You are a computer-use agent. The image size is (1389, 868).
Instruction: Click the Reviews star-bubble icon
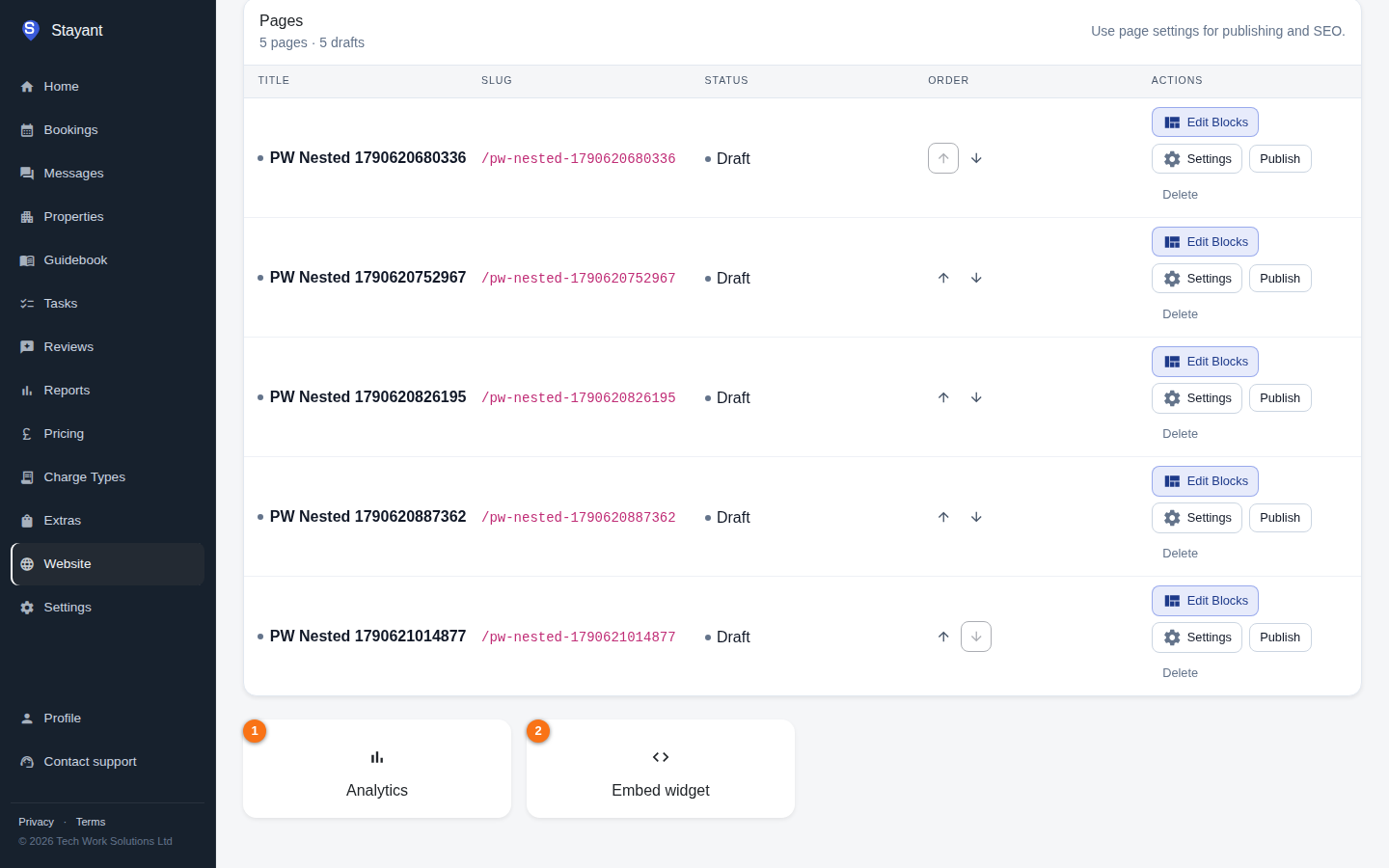tap(27, 347)
